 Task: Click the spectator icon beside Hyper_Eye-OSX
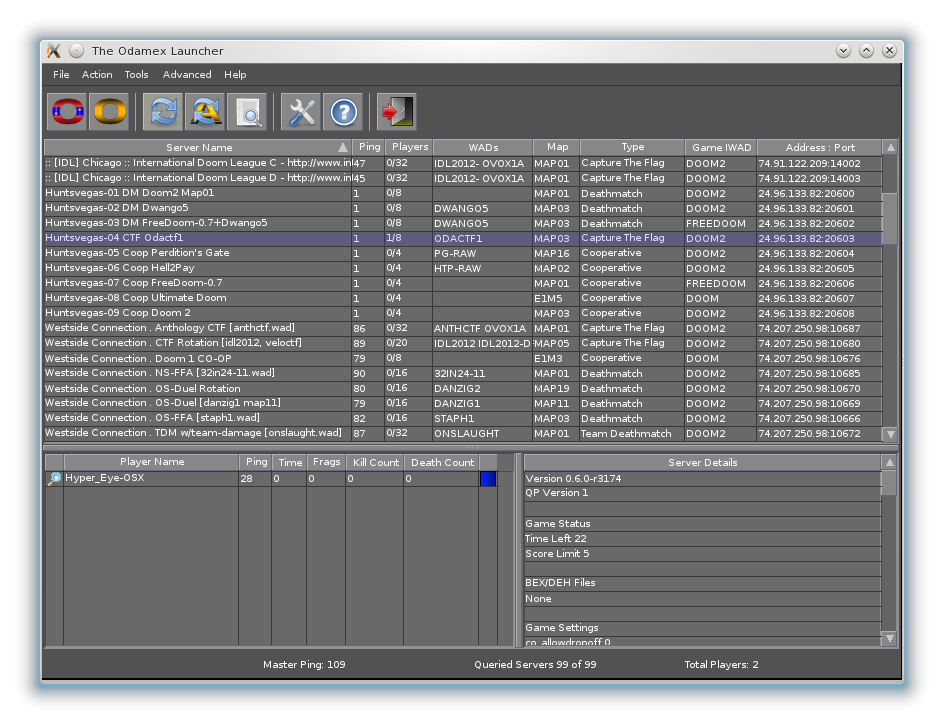(54, 479)
